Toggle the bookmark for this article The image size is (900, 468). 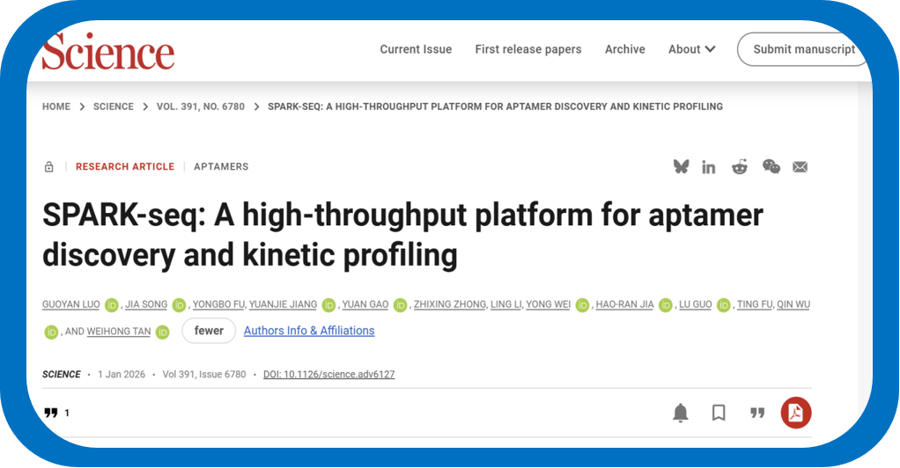tap(718, 412)
